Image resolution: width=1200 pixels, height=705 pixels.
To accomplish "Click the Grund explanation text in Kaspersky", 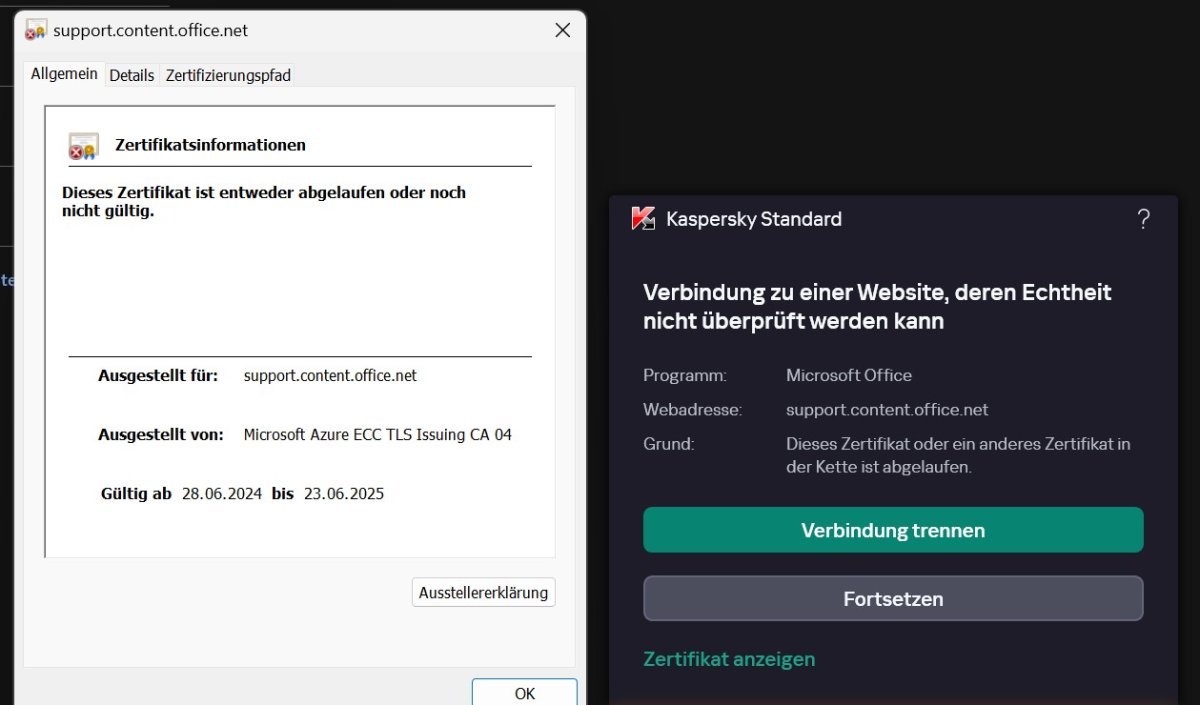I will coord(958,455).
